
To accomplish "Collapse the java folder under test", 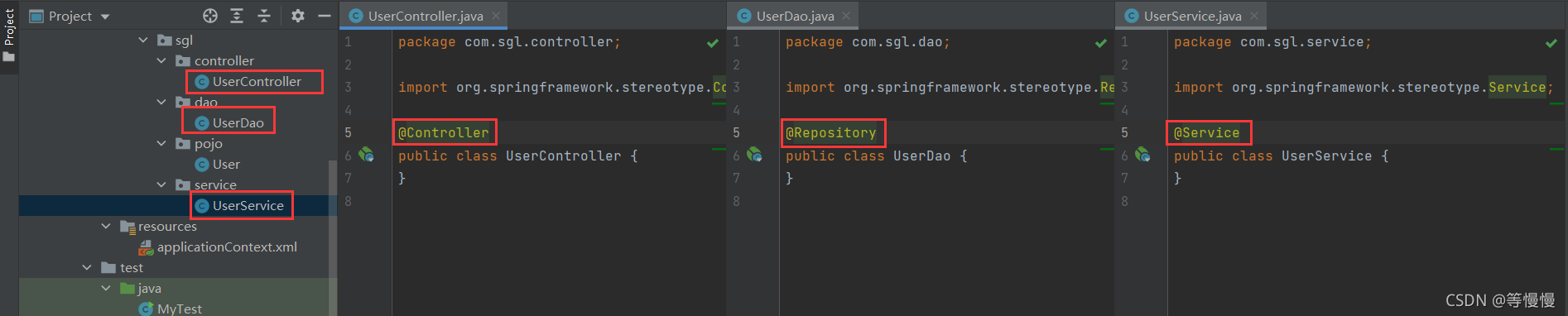I will pos(105,288).
